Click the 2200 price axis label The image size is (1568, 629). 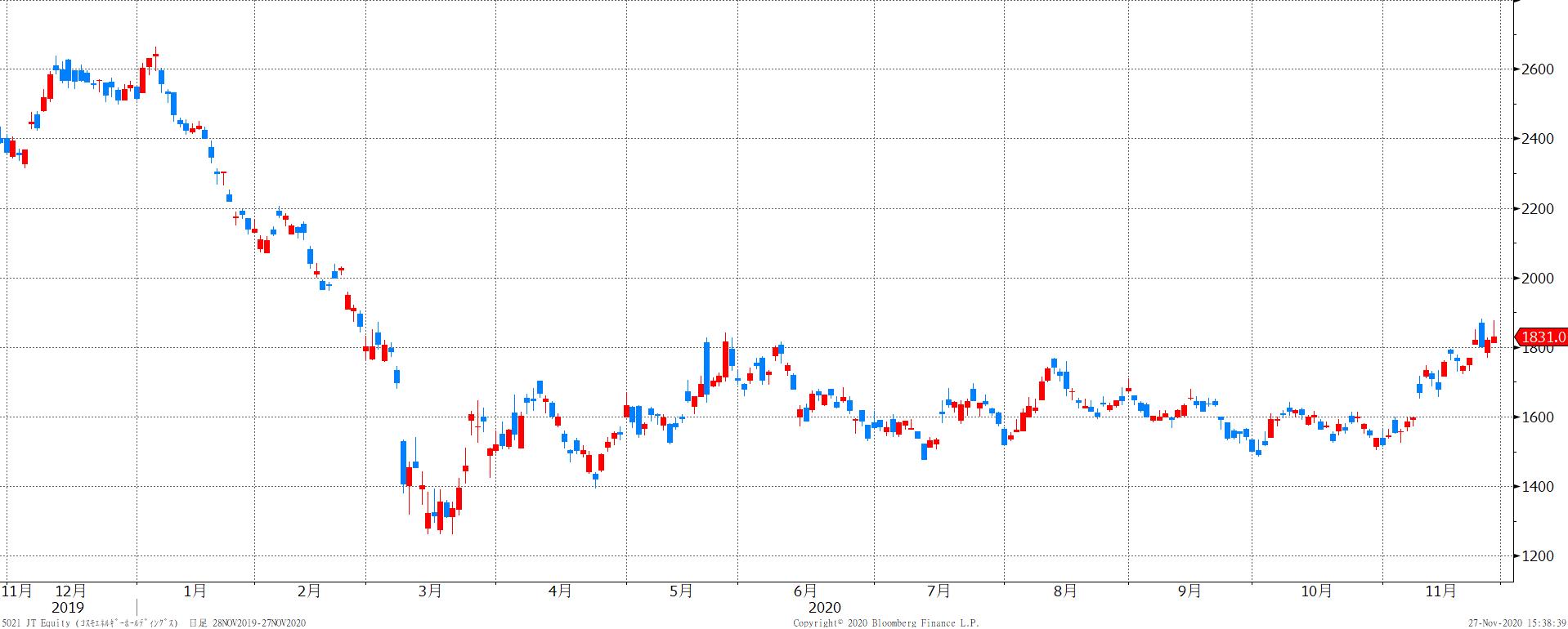point(1538,209)
